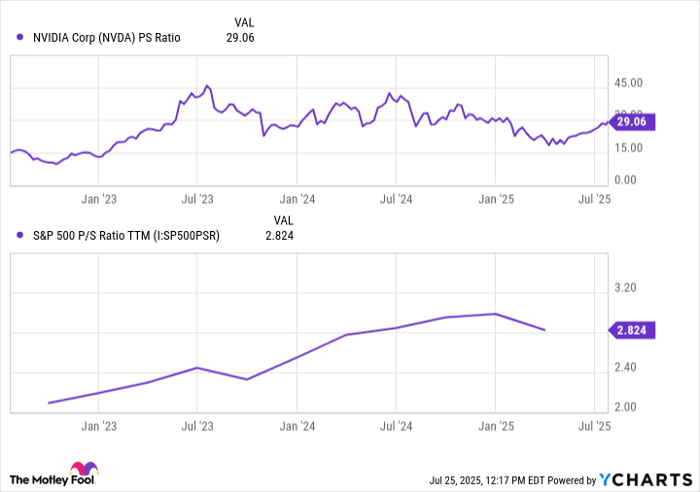Click the Y icon in the YCharts logo
Viewport: 700px width, 492px height.
tap(607, 477)
